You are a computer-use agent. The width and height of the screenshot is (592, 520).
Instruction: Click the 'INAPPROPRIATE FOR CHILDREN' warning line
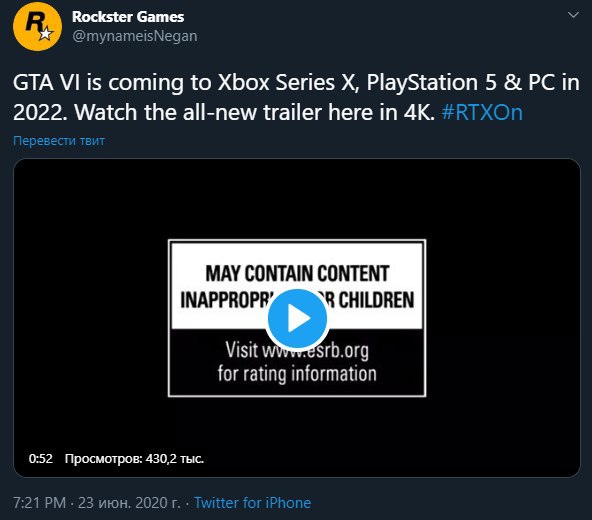pos(297,300)
